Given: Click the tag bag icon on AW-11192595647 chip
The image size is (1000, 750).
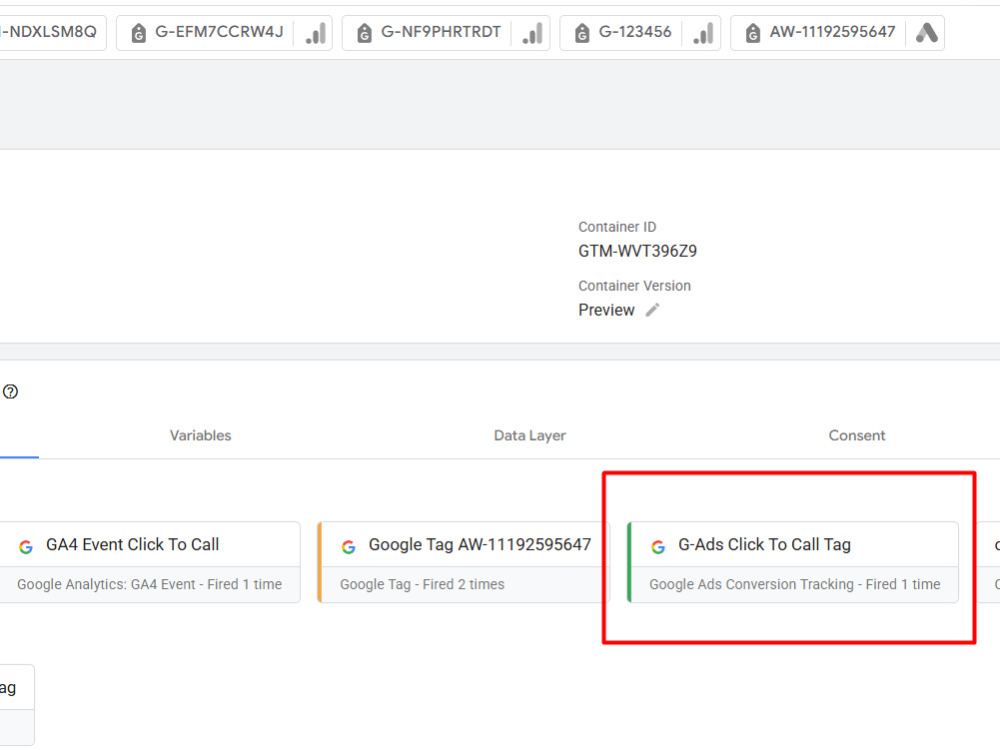Looking at the screenshot, I should (x=753, y=33).
